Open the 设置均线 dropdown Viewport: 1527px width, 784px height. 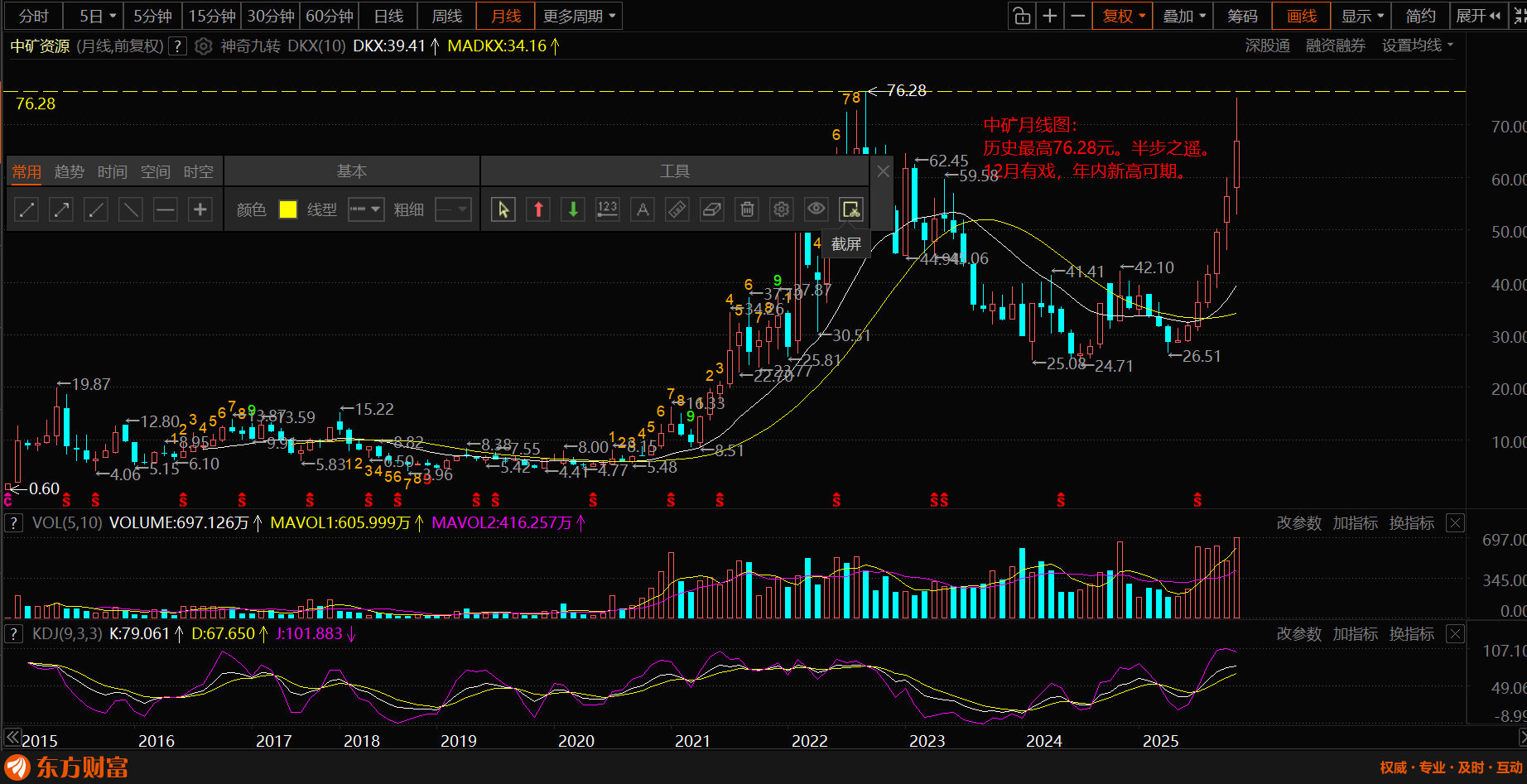(x=1418, y=46)
